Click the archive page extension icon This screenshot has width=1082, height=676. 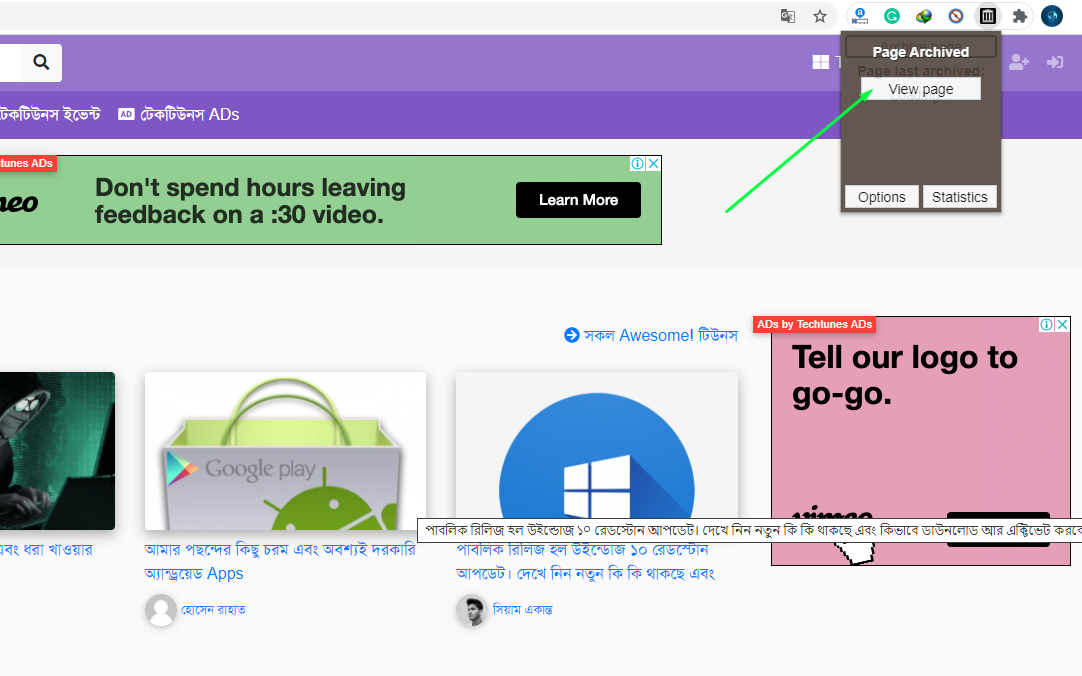pyautogui.click(x=987, y=16)
